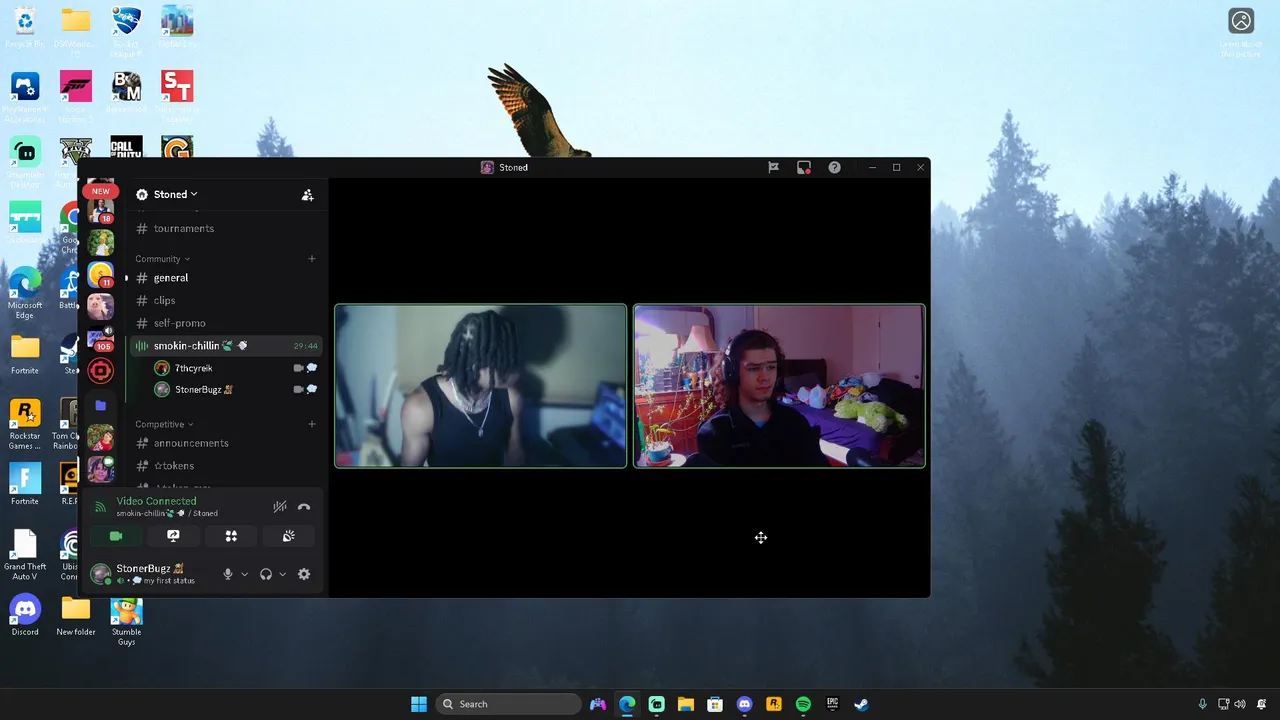
Task: Open the server with 105 badge
Action: [x=100, y=339]
